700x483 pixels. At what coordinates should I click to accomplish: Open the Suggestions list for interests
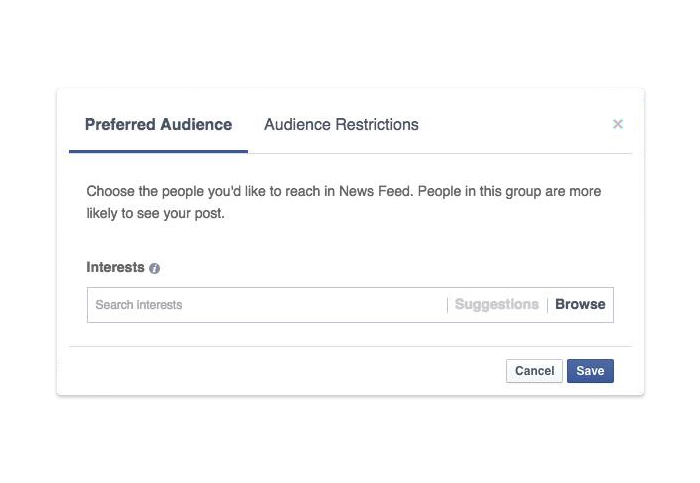496,304
